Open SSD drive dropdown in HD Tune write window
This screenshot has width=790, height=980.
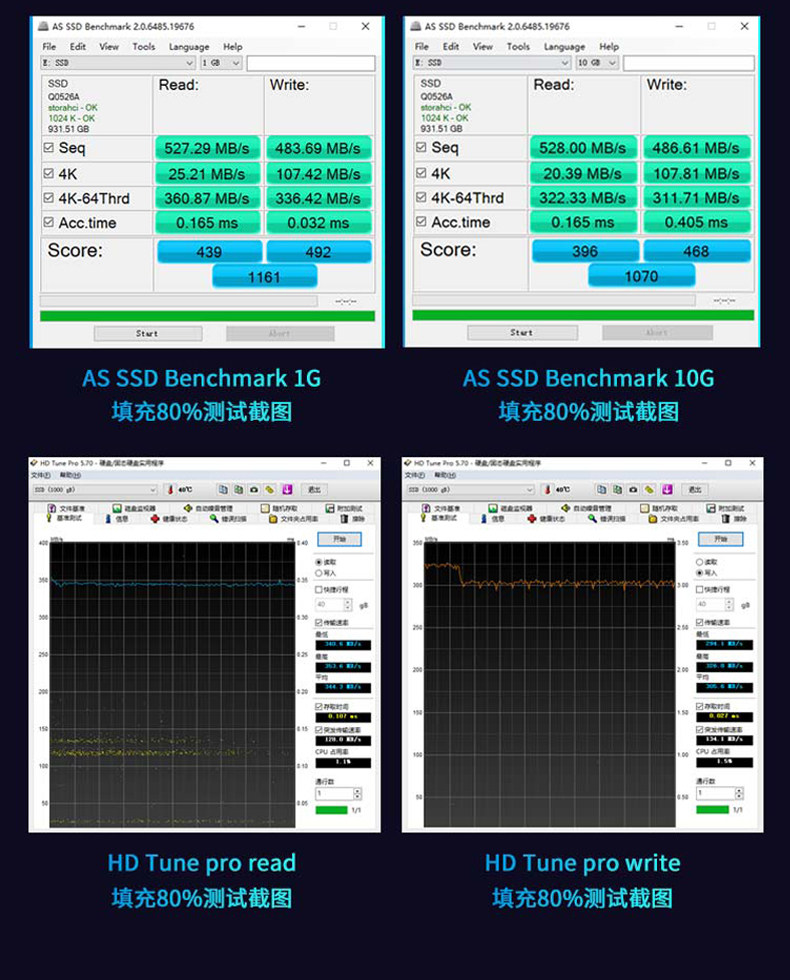471,489
